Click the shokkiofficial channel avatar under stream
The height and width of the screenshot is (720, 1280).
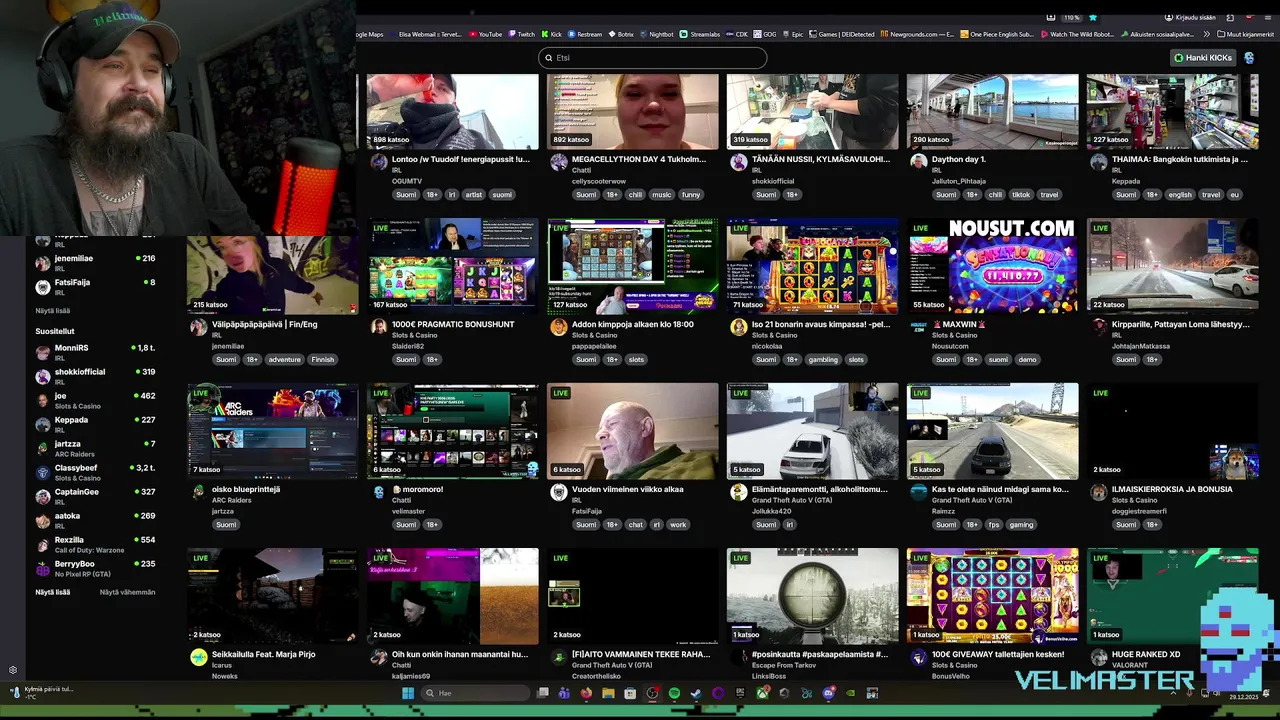click(x=738, y=162)
